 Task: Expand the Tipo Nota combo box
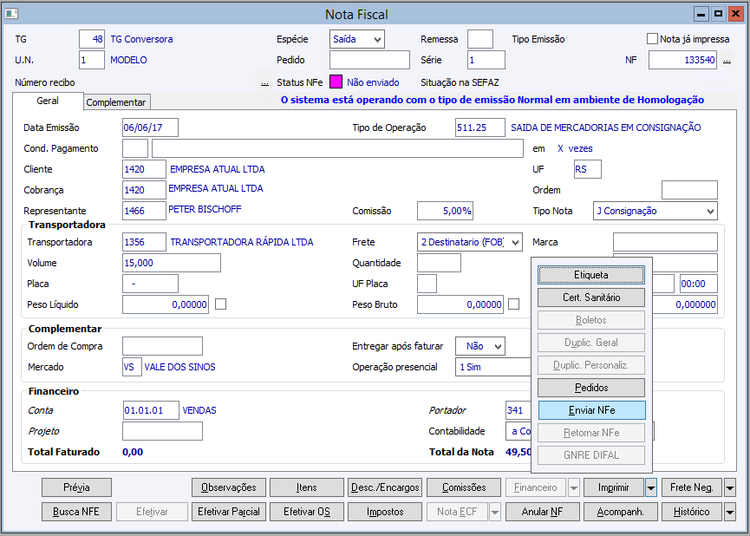coord(709,211)
